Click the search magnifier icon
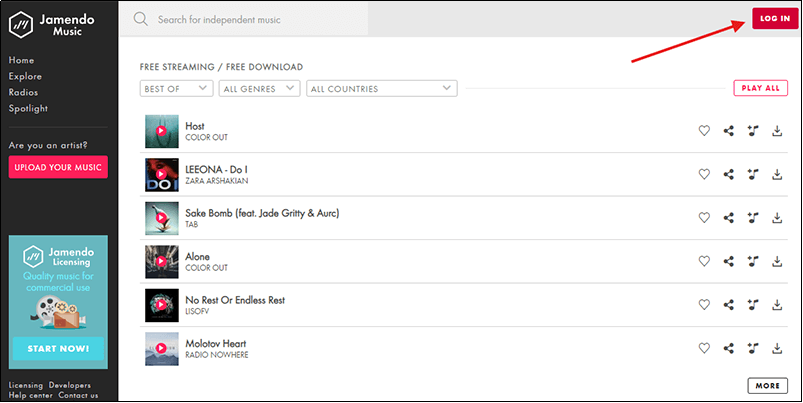Viewport: 803px width, 403px height. click(140, 19)
